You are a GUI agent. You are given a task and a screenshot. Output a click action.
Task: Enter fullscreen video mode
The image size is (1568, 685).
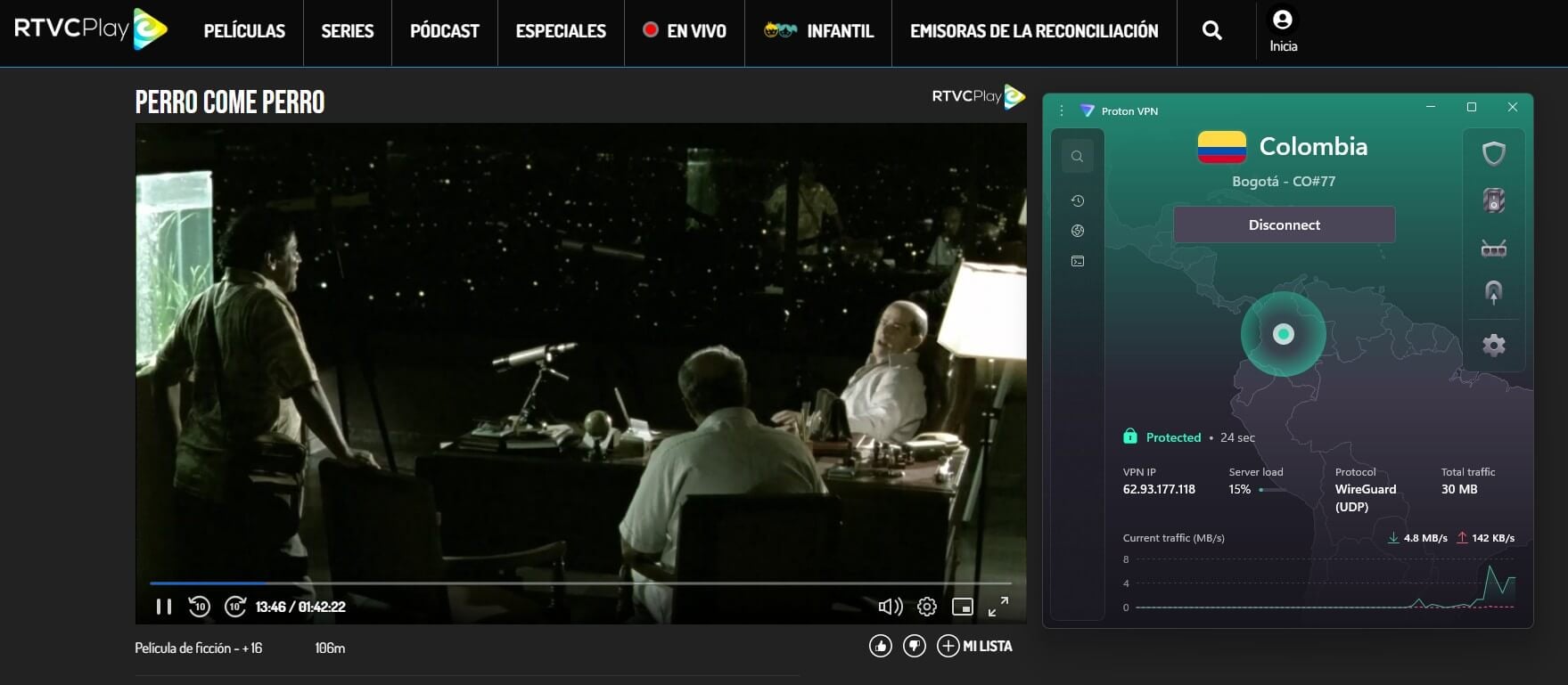click(x=998, y=607)
